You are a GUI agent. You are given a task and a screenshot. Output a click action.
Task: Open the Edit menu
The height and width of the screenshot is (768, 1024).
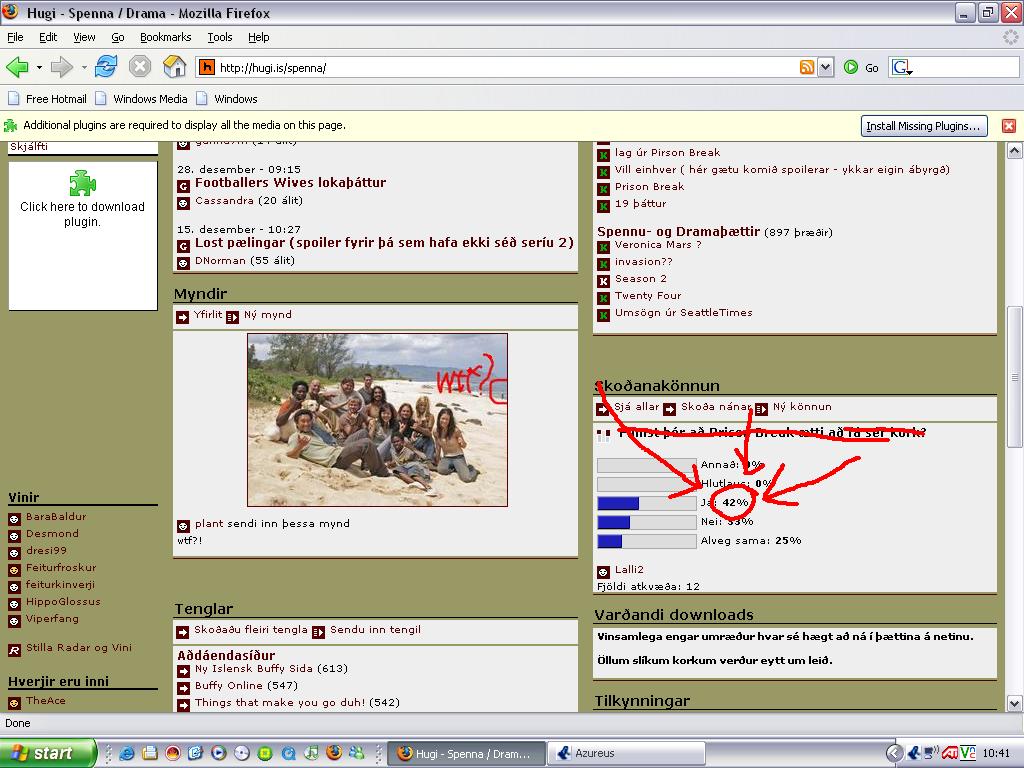pyautogui.click(x=48, y=37)
